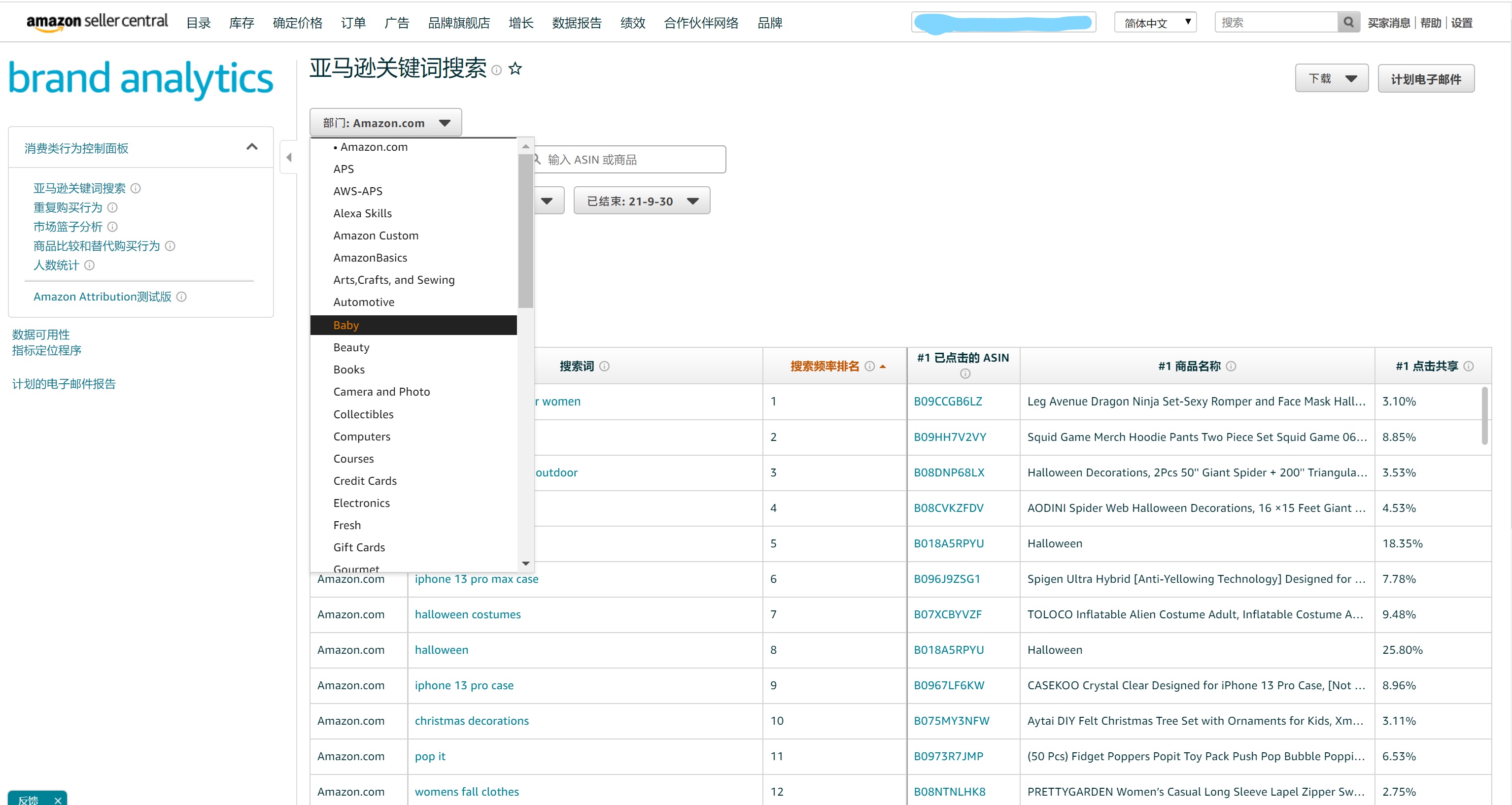Screen dimensions: 1512x805
Task: Open the 数据报告 top navigation menu
Action: pos(577,23)
